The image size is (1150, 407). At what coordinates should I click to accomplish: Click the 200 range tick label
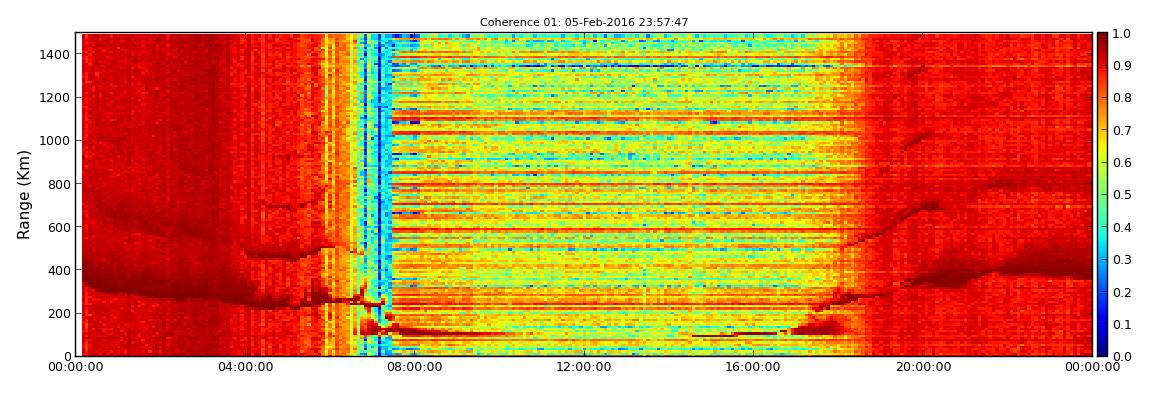pos(59,314)
